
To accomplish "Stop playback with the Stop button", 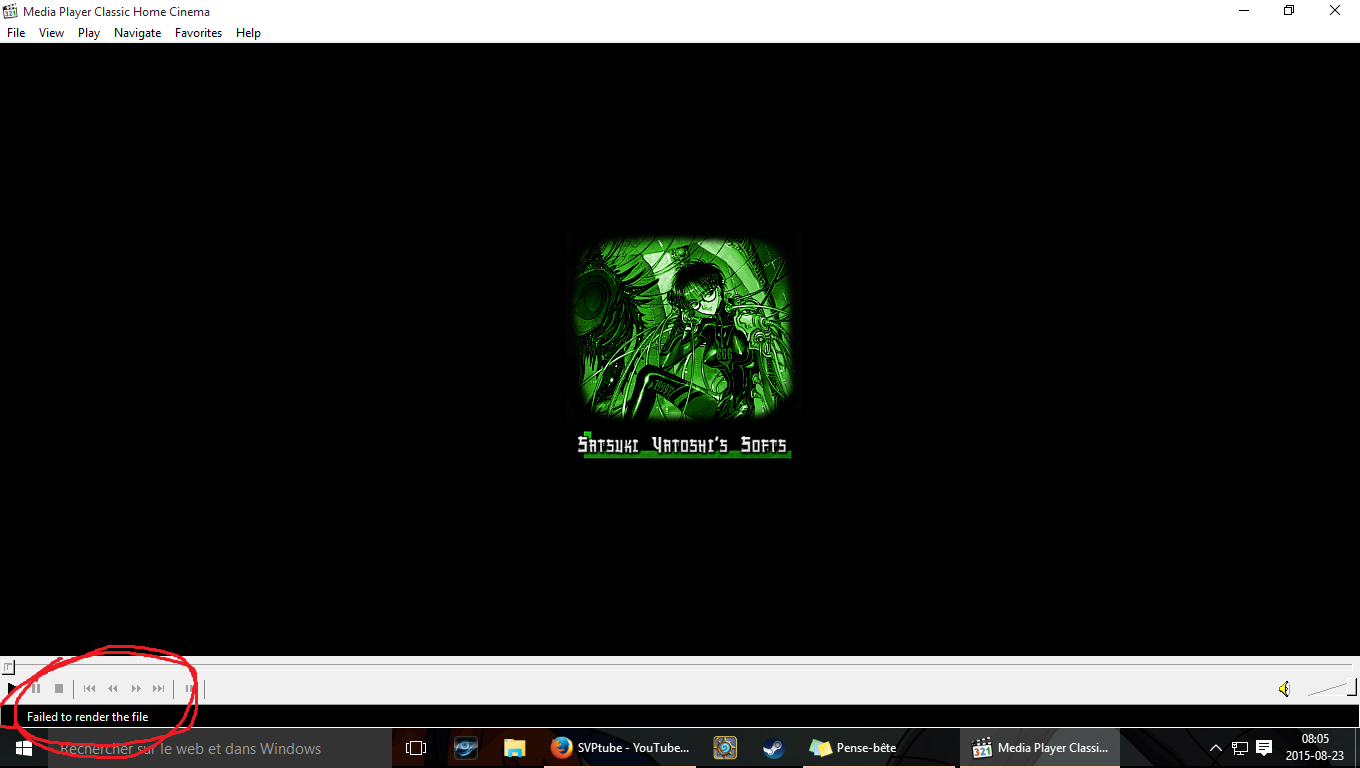I will click(59, 689).
